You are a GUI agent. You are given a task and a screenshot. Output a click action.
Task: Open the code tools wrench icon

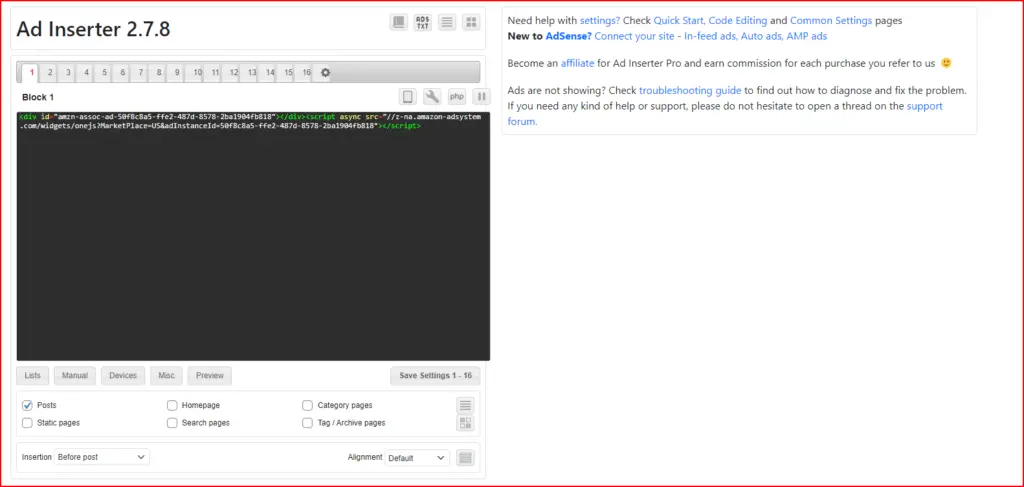432,97
